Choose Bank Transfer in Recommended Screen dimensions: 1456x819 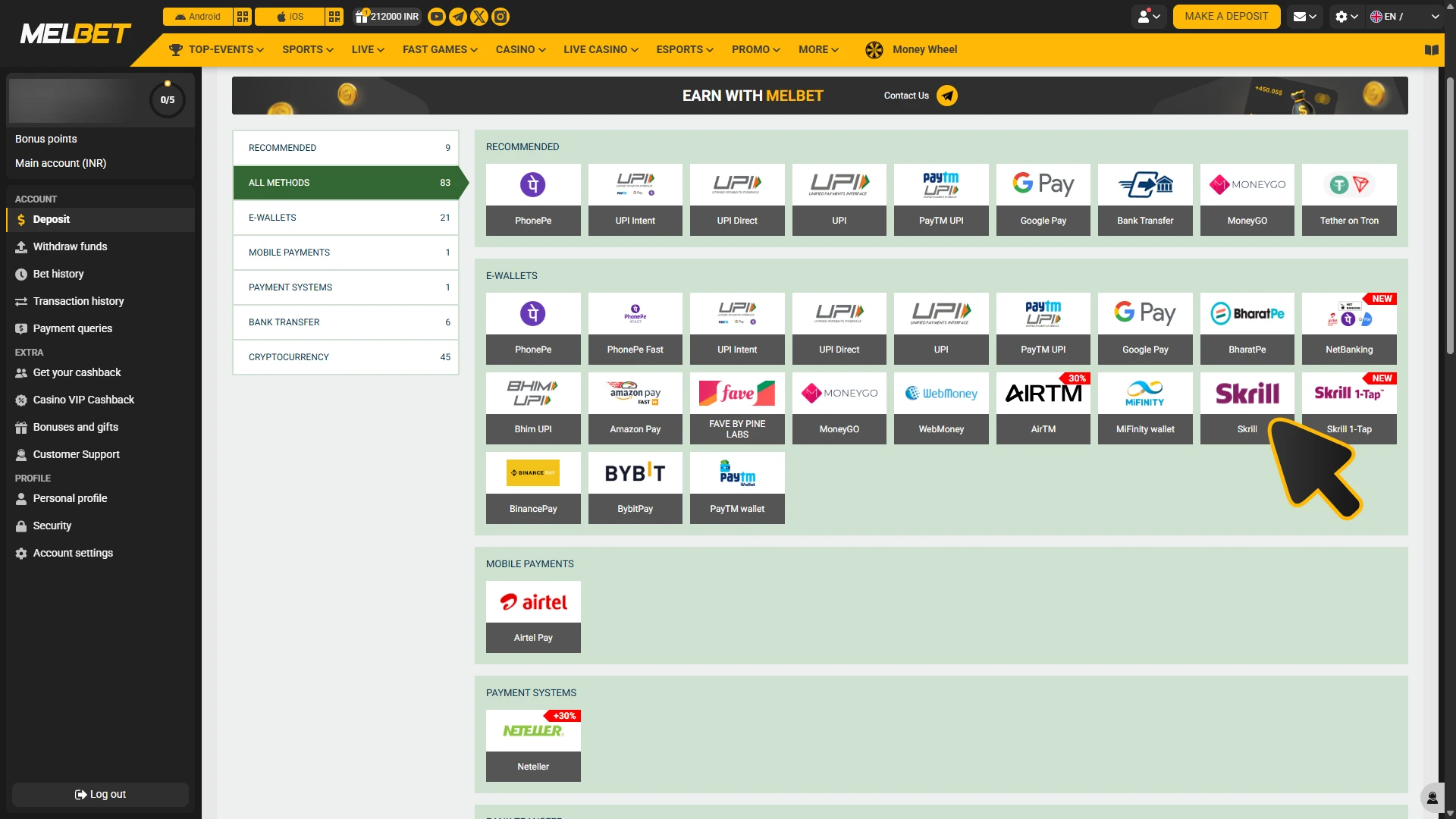tap(1145, 199)
